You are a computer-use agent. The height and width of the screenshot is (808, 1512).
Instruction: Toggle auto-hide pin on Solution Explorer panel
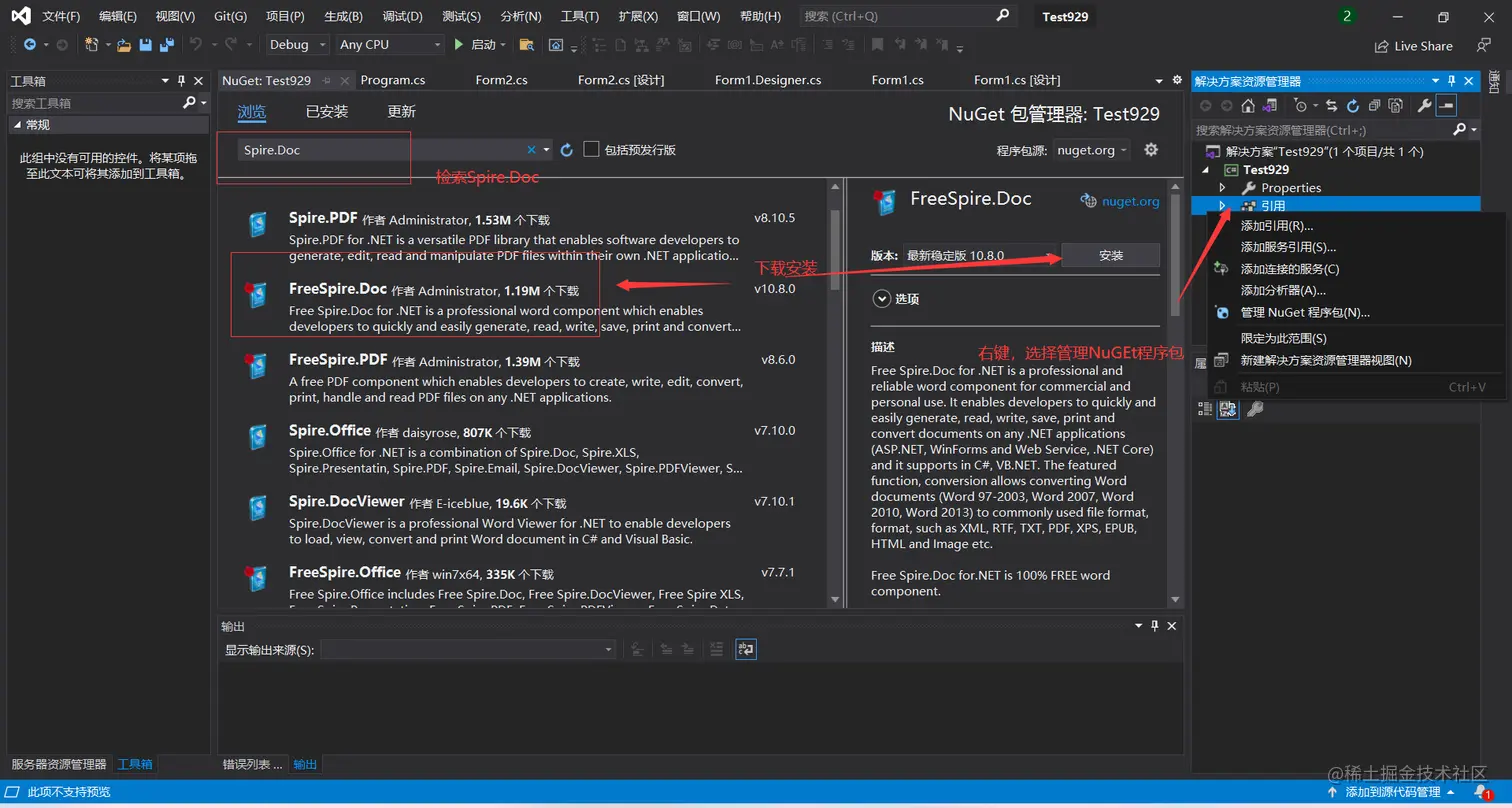pos(1453,81)
